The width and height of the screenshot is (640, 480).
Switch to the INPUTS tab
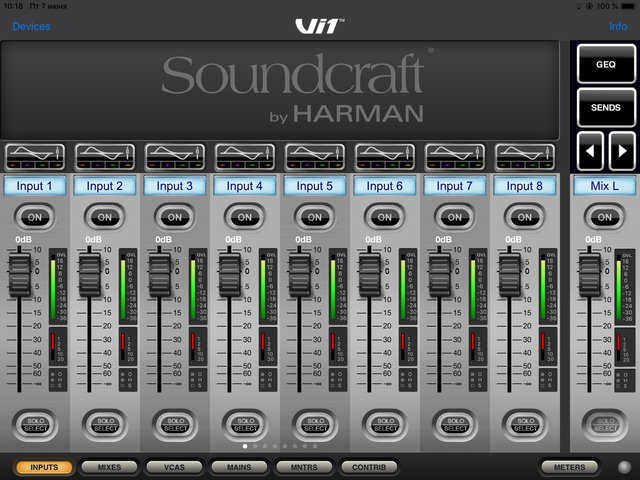(x=44, y=467)
